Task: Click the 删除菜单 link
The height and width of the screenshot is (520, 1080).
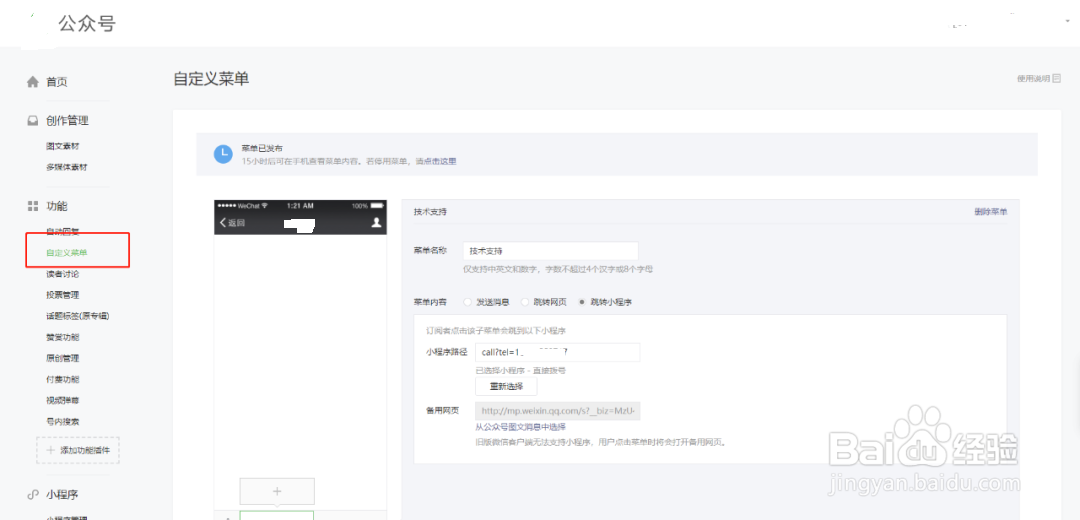Action: [991, 212]
